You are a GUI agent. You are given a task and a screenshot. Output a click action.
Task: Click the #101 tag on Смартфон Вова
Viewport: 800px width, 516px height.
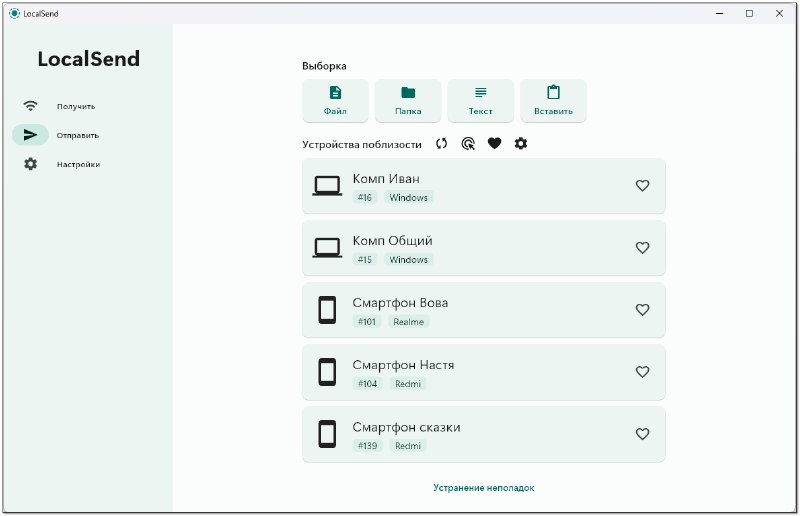pyautogui.click(x=367, y=322)
